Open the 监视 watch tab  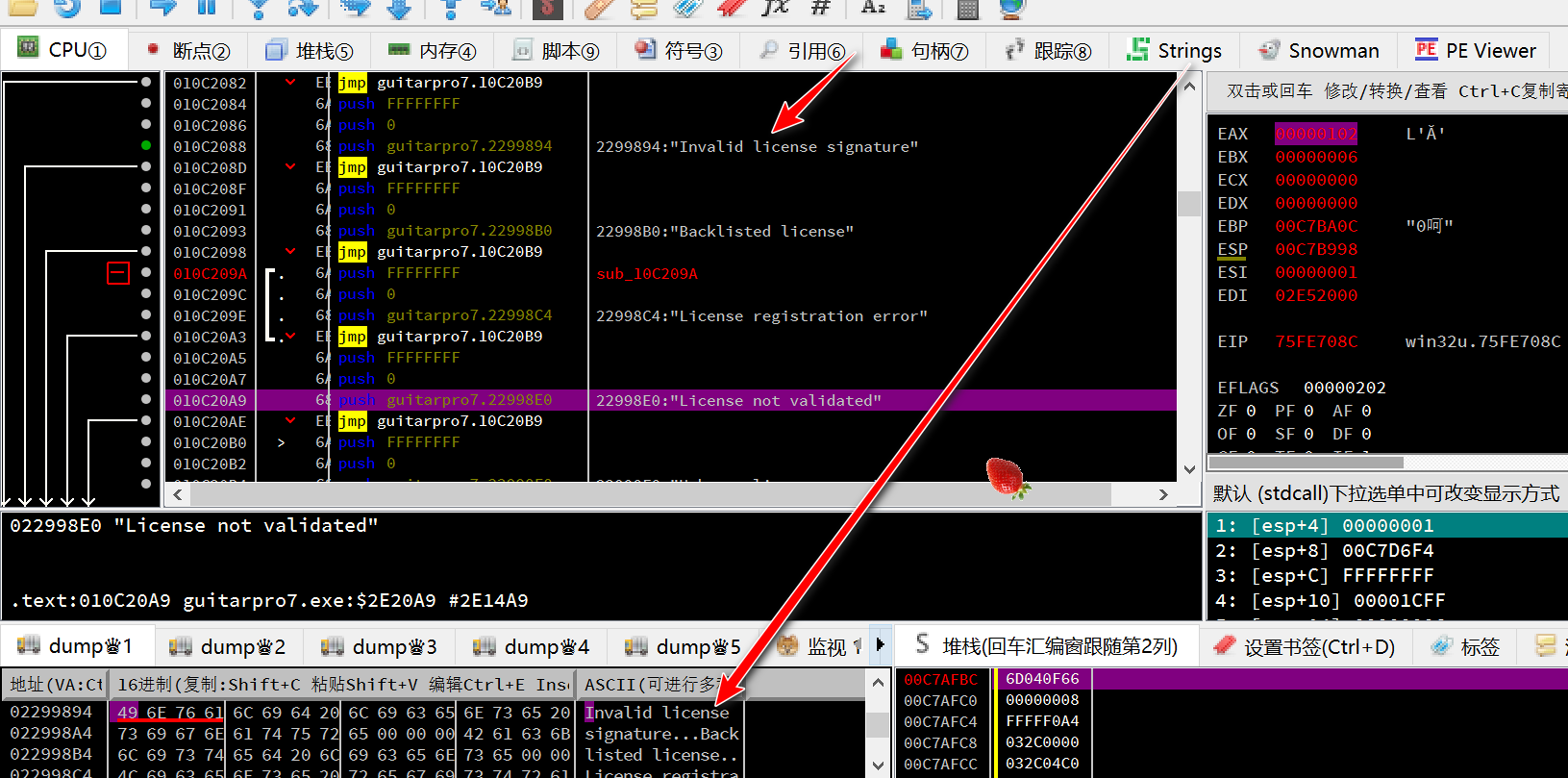(815, 646)
